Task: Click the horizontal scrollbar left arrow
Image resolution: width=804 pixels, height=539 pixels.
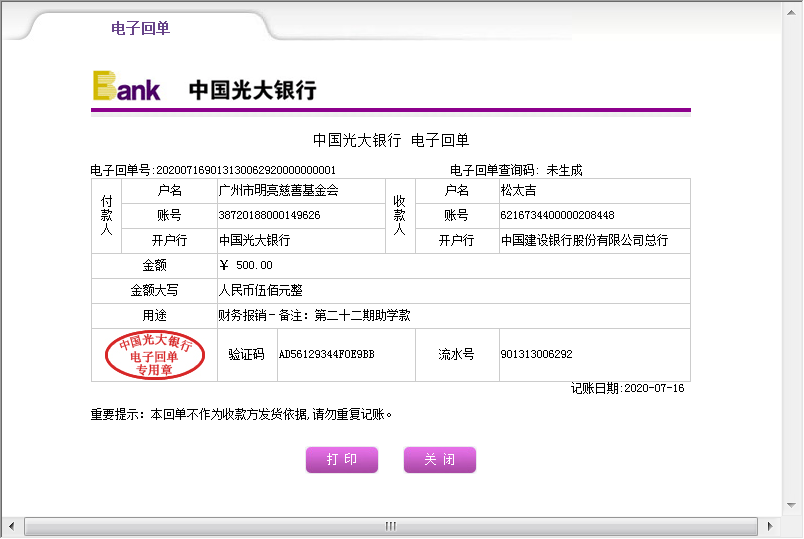Action: (11, 526)
